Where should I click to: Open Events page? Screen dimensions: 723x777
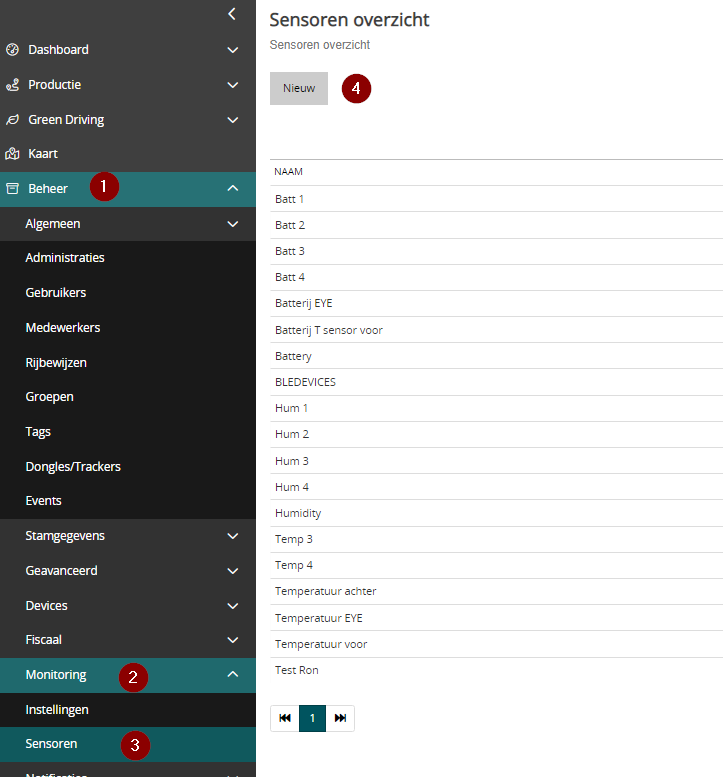128,501
